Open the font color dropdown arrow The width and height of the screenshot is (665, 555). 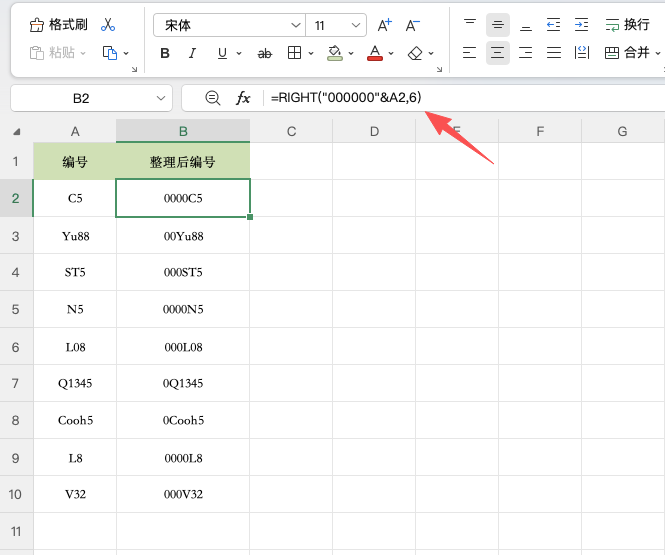click(391, 53)
